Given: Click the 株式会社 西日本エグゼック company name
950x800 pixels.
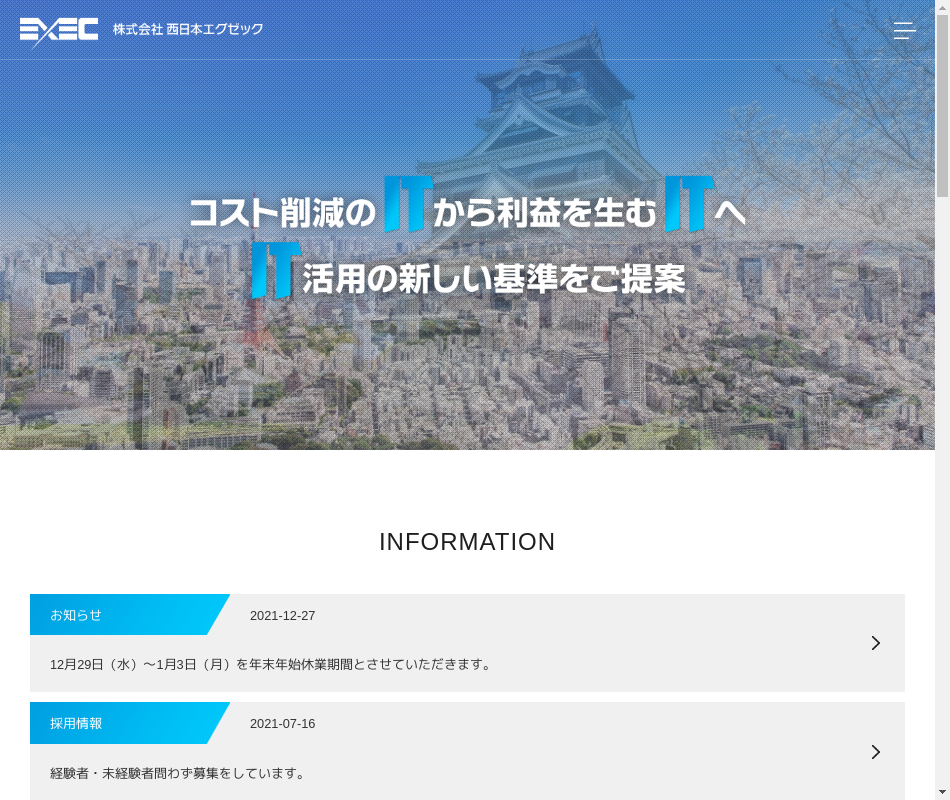Looking at the screenshot, I should click(x=187, y=30).
